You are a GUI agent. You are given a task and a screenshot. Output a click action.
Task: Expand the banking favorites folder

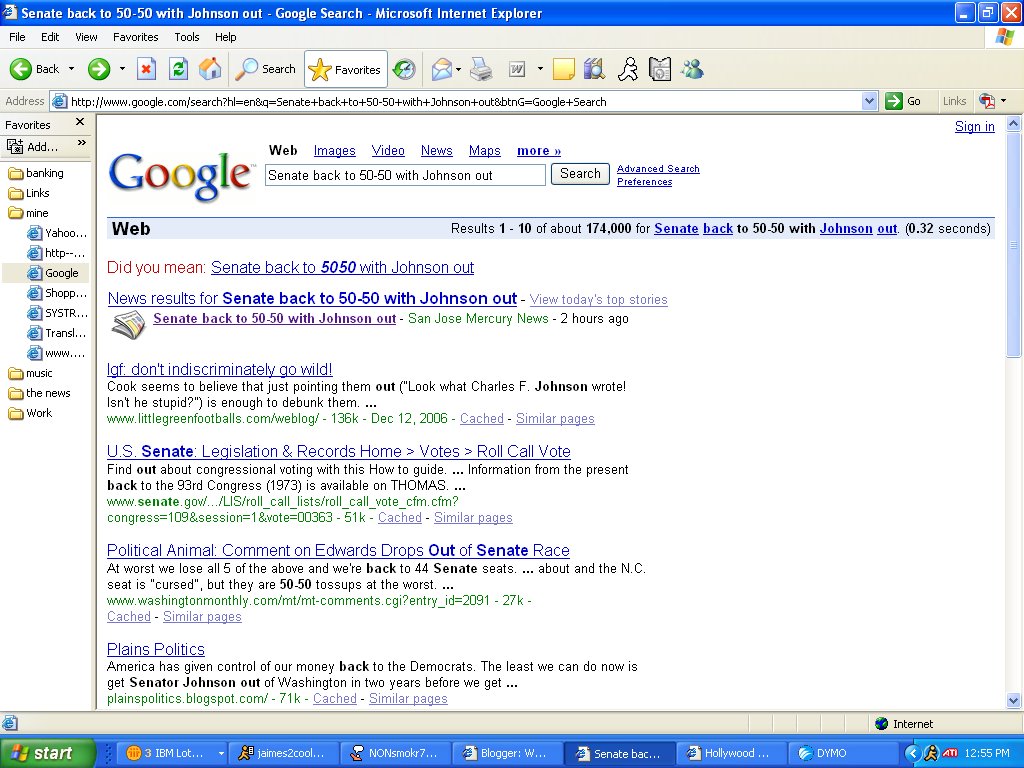[36, 173]
